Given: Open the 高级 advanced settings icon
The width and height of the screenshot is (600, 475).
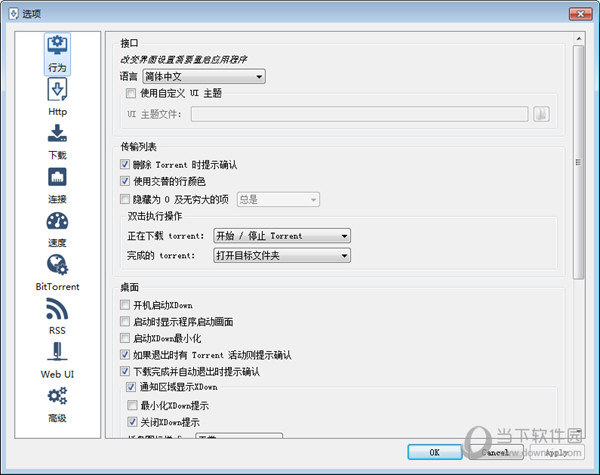Looking at the screenshot, I should point(57,404).
